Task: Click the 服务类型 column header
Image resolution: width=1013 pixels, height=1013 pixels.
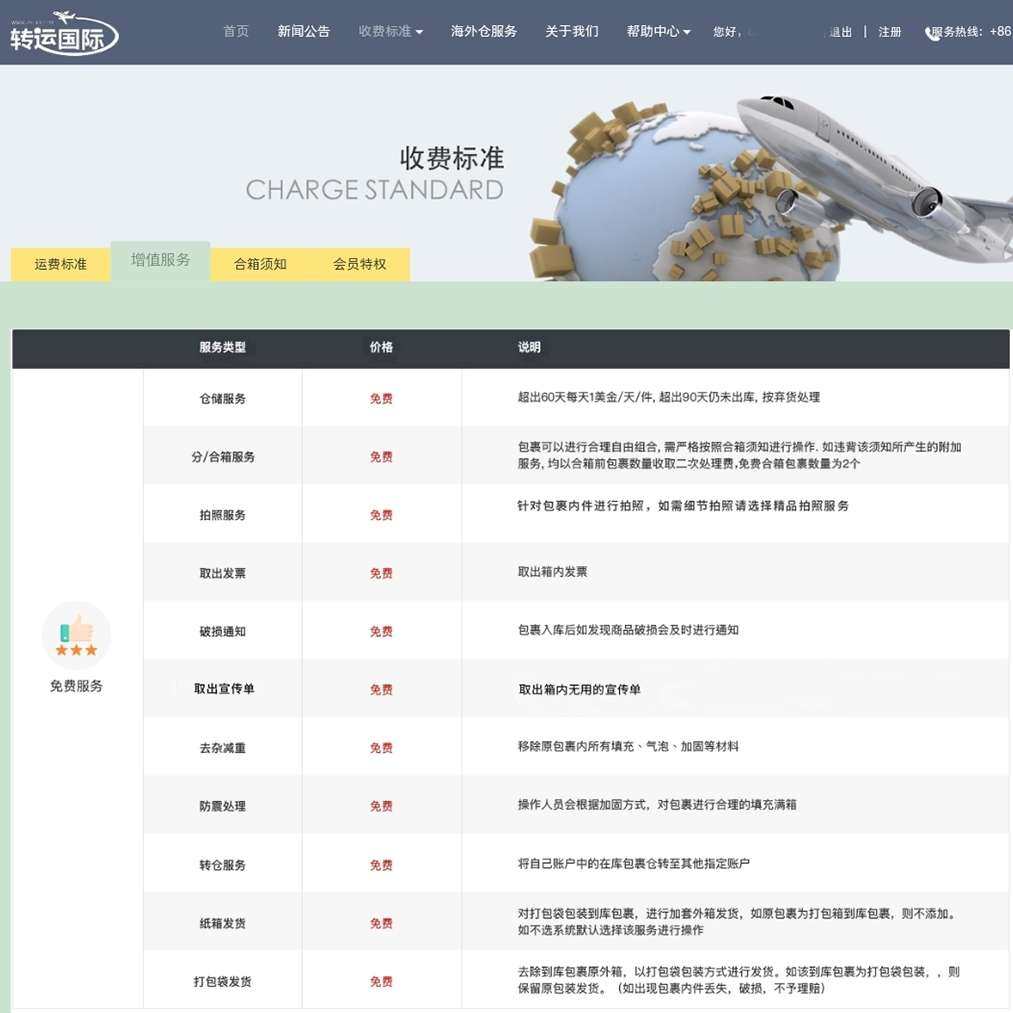Action: point(222,347)
